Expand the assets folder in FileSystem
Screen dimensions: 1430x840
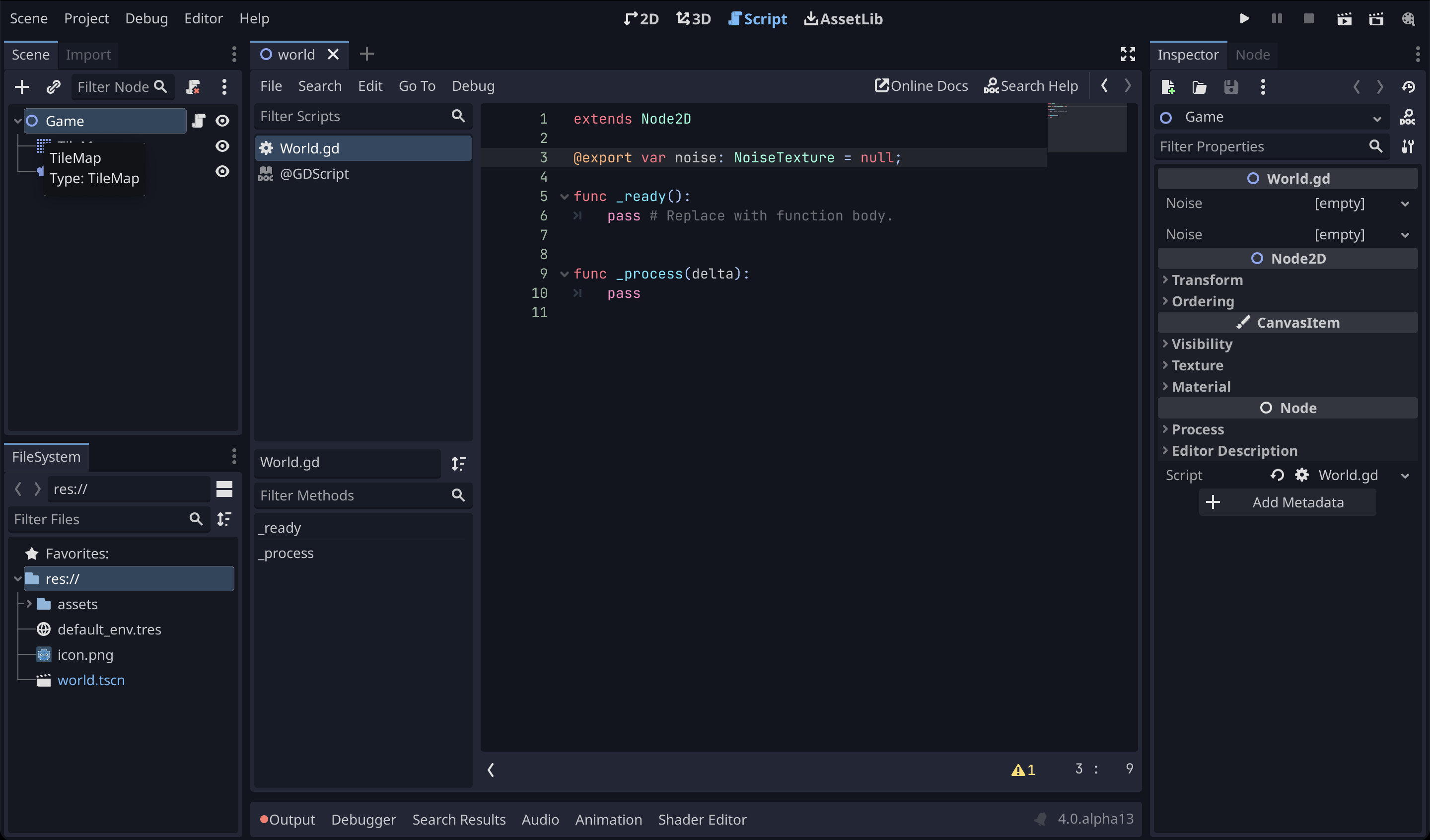pos(29,604)
